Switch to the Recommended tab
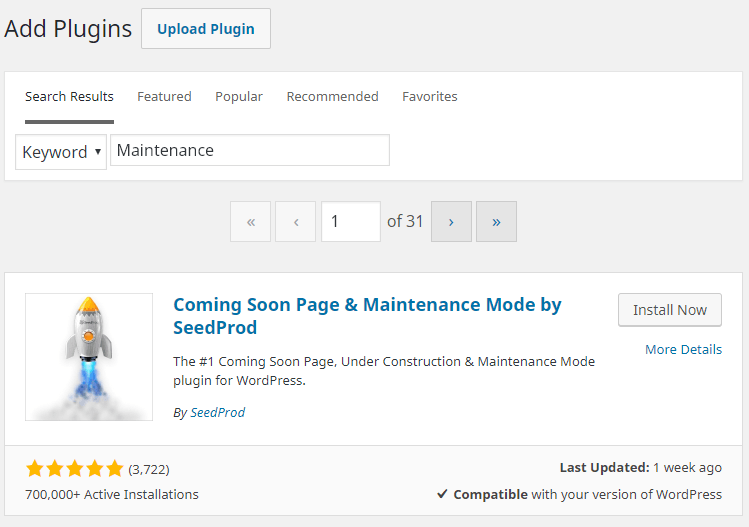Screen dimensions: 749x527 click(332, 97)
